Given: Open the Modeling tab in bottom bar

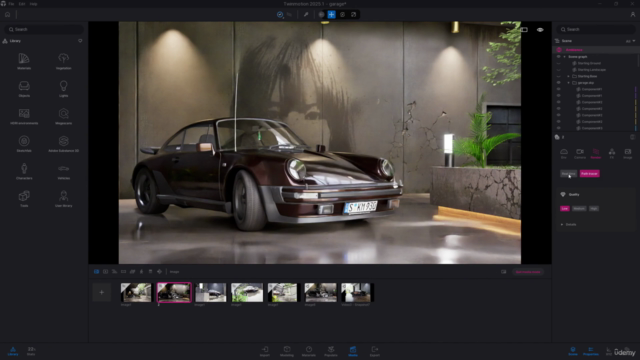Looking at the screenshot, I should tap(287, 351).
